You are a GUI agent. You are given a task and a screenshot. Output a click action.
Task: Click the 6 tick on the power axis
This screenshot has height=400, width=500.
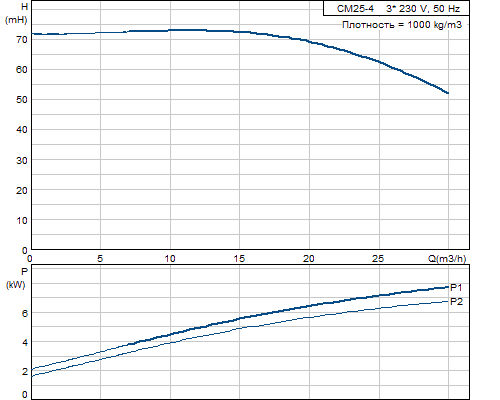pyautogui.click(x=25, y=313)
